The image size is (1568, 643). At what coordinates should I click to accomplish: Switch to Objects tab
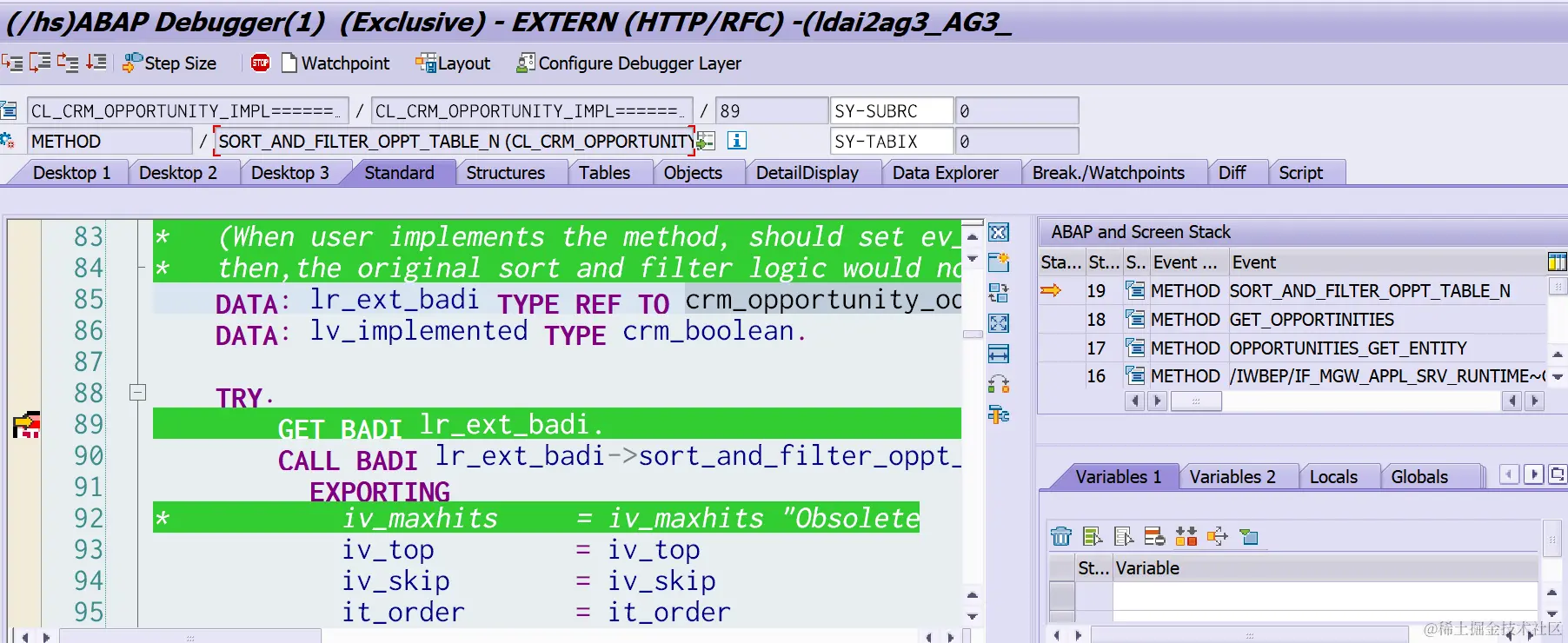point(693,172)
